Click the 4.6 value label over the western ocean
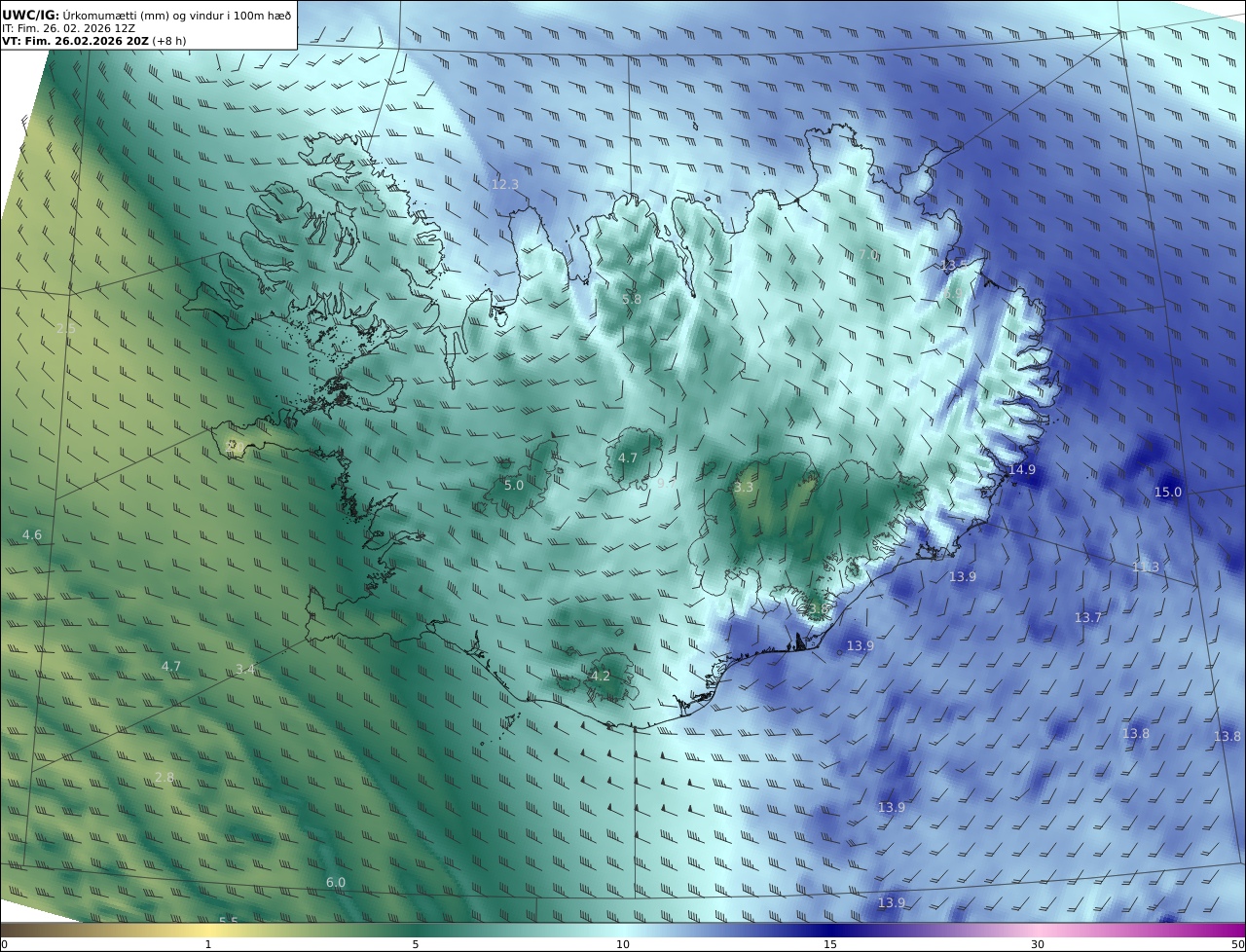 [32, 534]
